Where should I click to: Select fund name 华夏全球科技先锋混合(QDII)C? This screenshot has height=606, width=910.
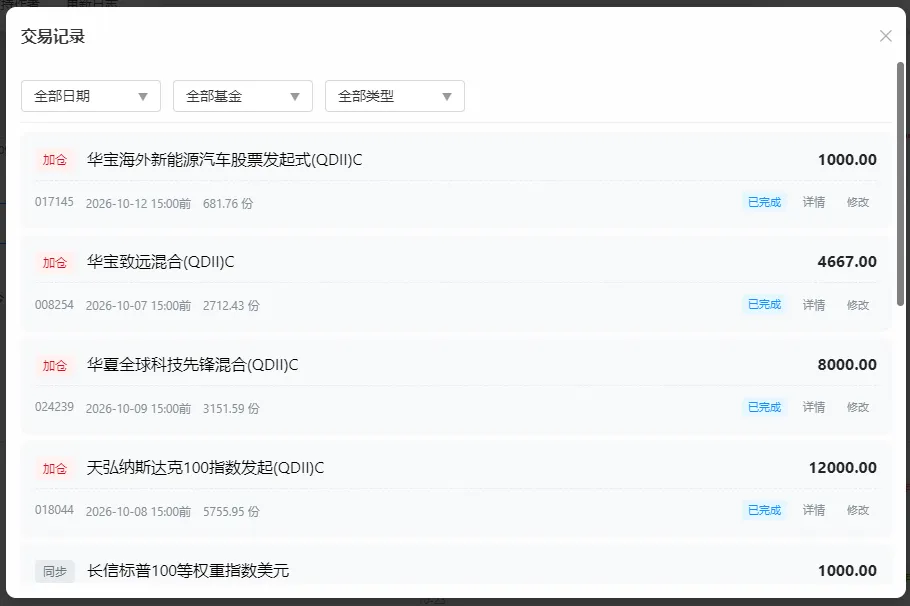point(193,365)
